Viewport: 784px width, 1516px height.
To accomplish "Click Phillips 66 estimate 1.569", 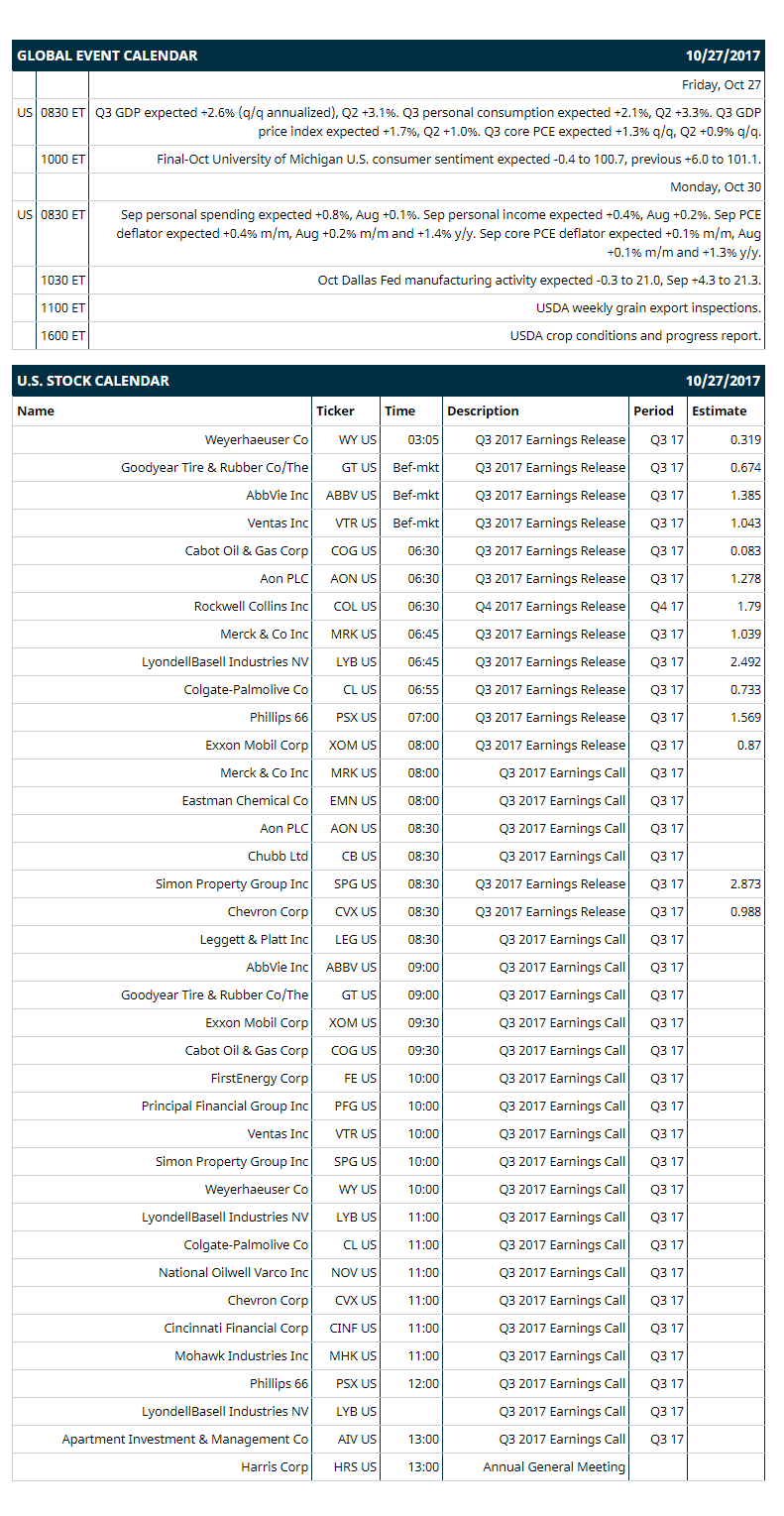I will coord(745,717).
